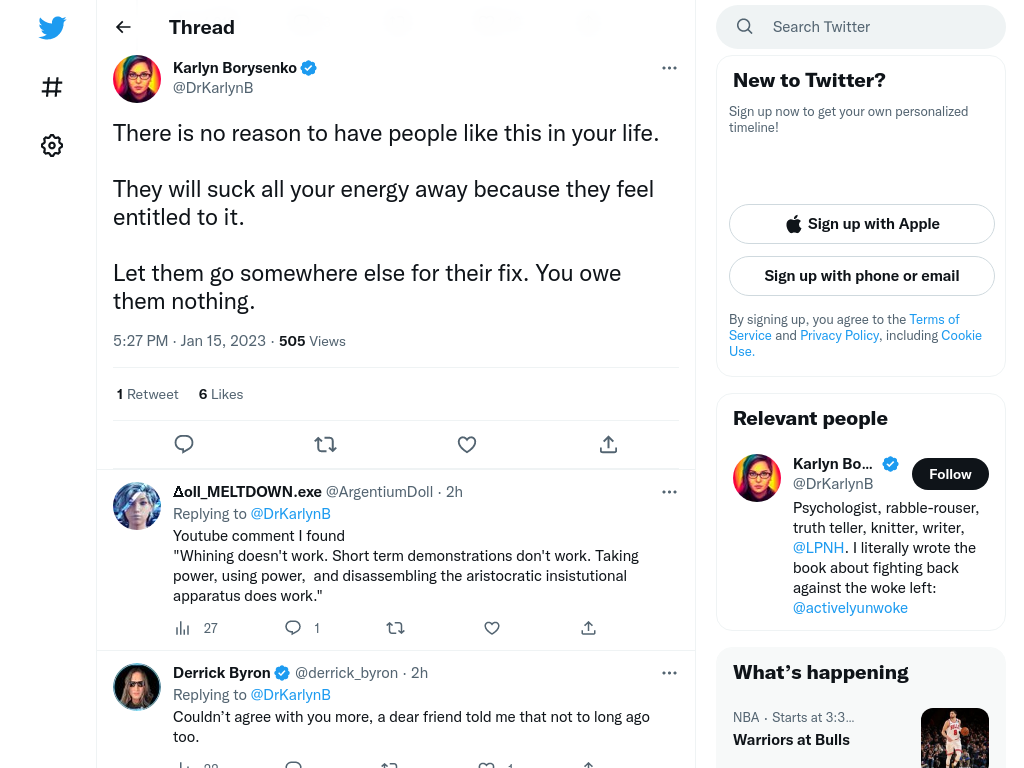Reply to Karlyn Borysenko's main tweet

pyautogui.click(x=184, y=444)
